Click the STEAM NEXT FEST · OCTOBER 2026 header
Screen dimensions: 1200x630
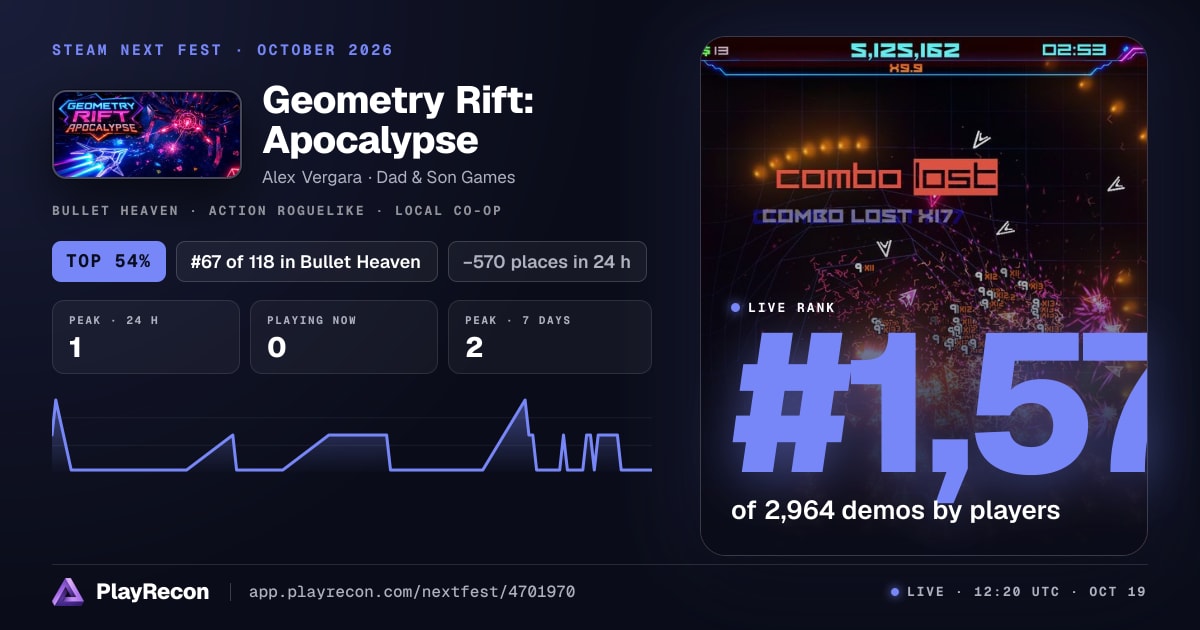point(222,50)
